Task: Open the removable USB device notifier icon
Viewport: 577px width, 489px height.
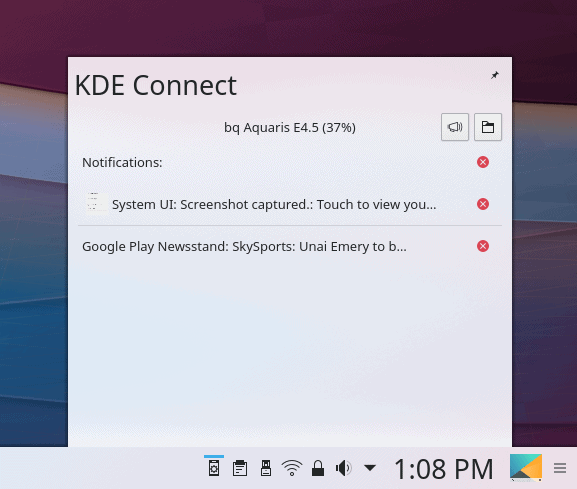Action: 266,468
